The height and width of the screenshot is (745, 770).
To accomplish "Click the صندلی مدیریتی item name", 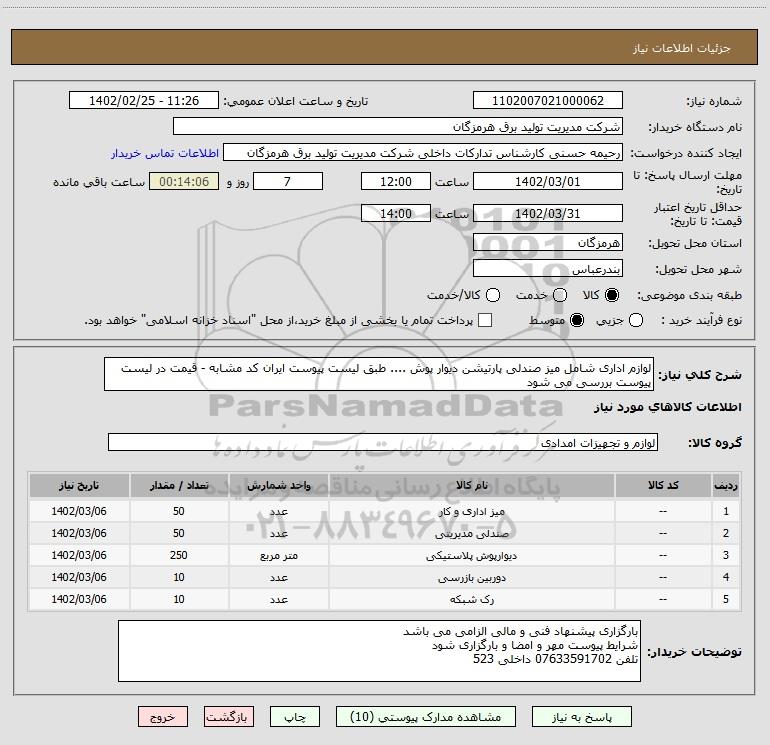I will (471, 533).
